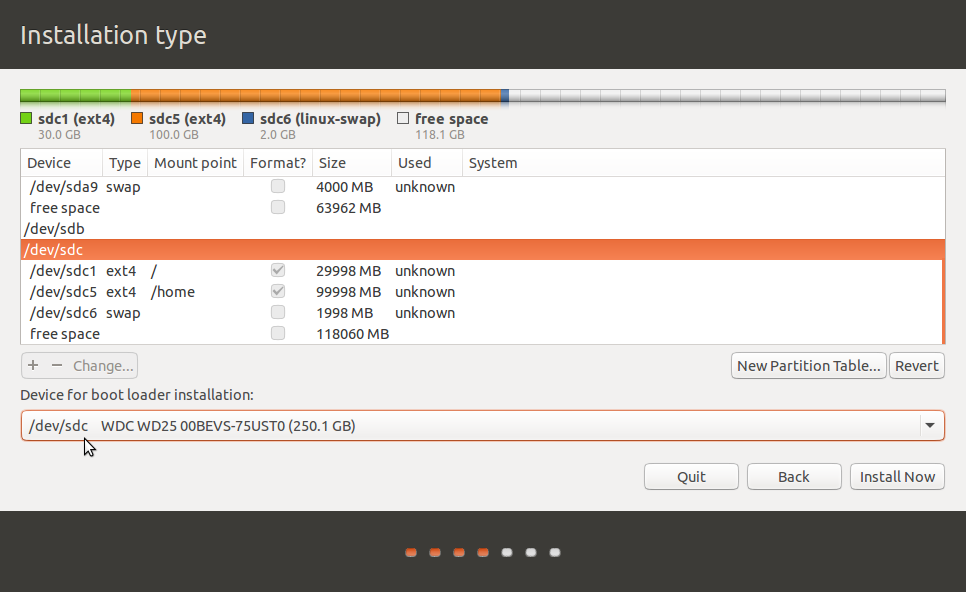Add a partition using the plus icon

click(x=31, y=365)
